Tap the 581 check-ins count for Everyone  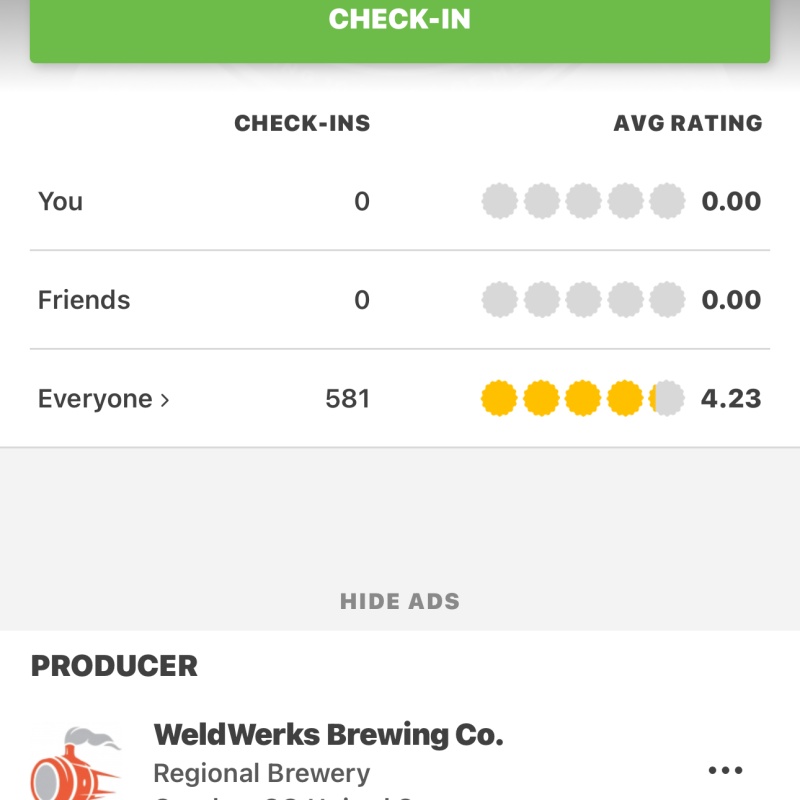[x=347, y=397]
